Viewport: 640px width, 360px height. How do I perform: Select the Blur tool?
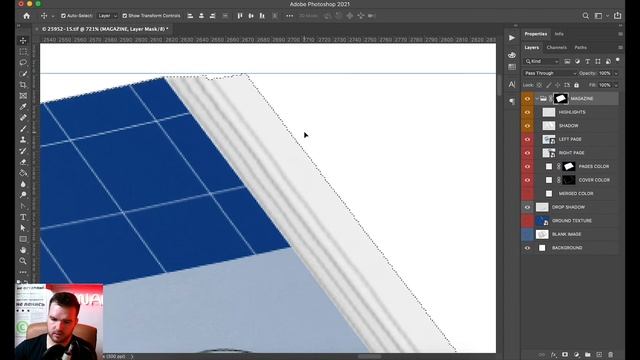coord(23,184)
